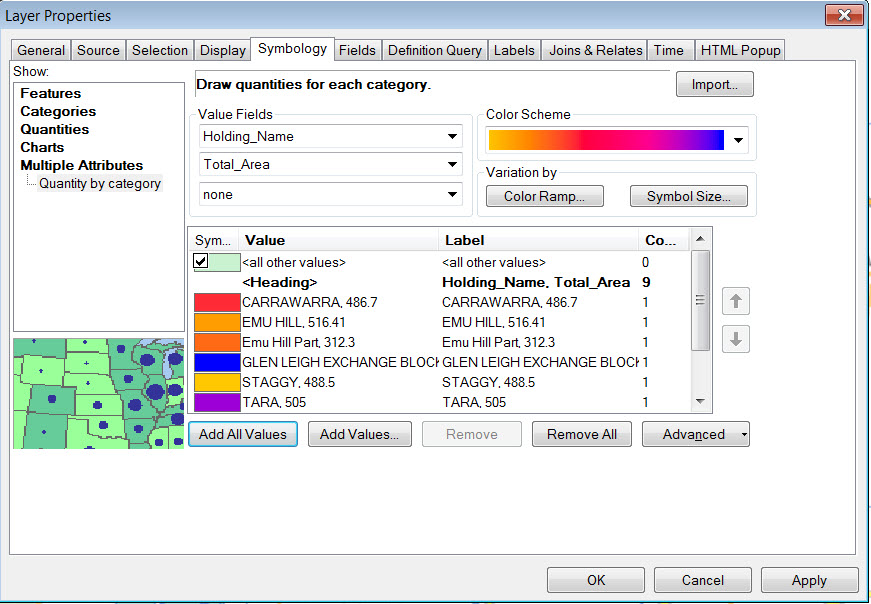Click Remove All button

pyautogui.click(x=582, y=435)
